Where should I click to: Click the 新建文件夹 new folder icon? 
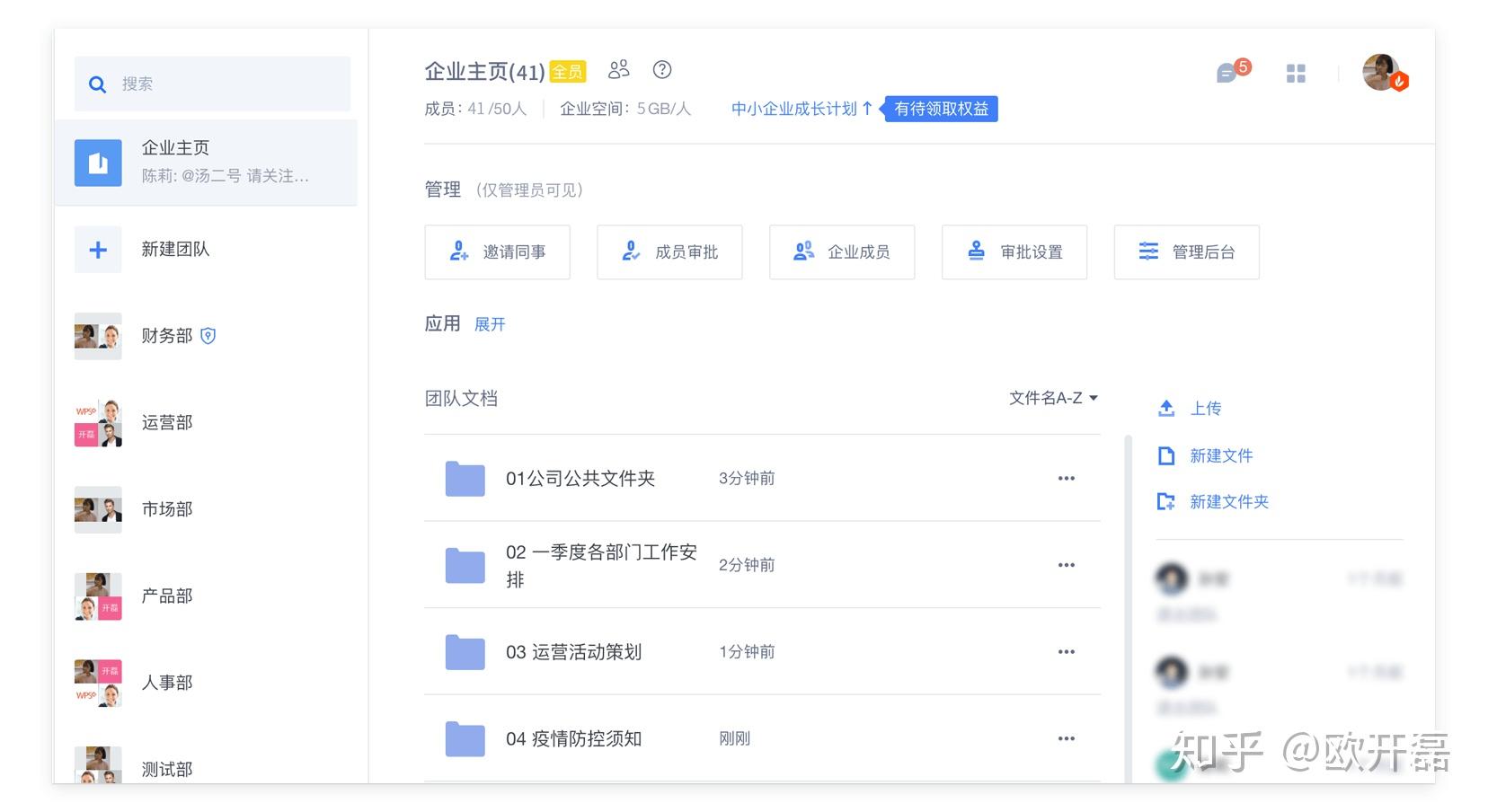pos(1165,501)
